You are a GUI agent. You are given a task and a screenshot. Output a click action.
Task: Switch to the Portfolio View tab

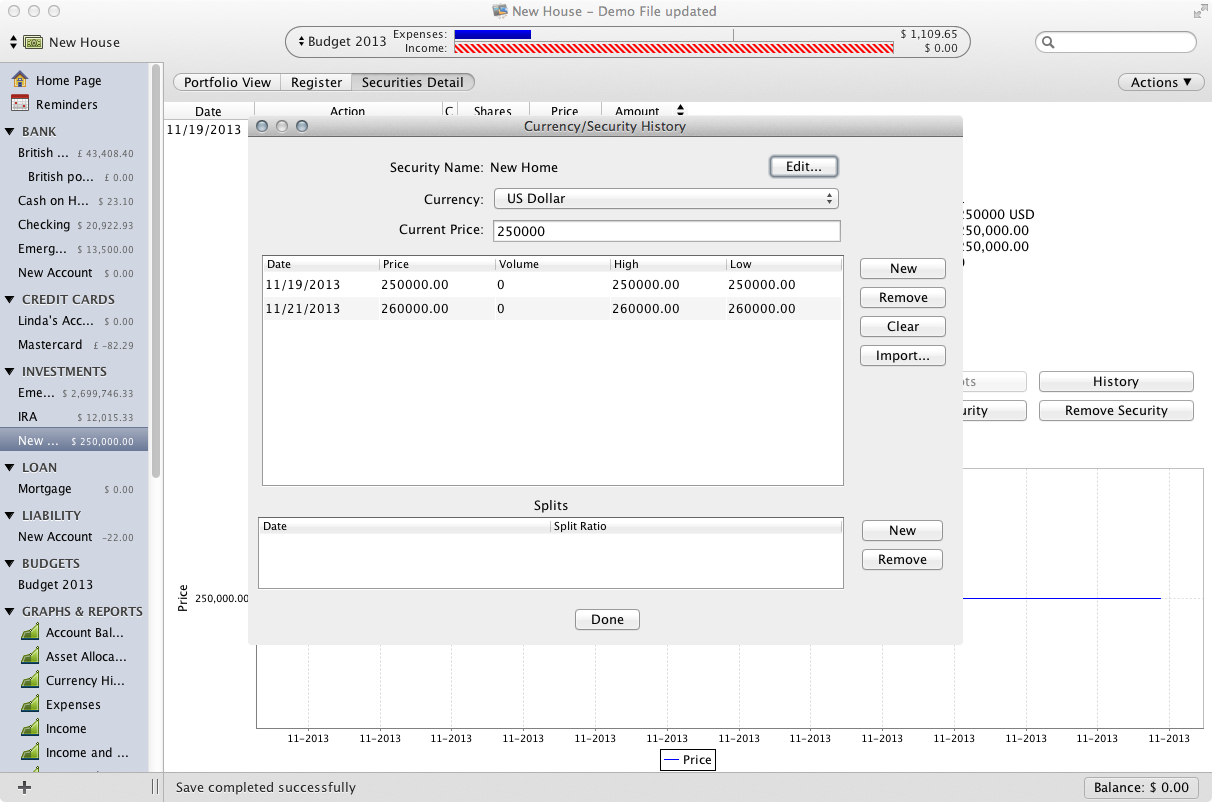pos(227,82)
